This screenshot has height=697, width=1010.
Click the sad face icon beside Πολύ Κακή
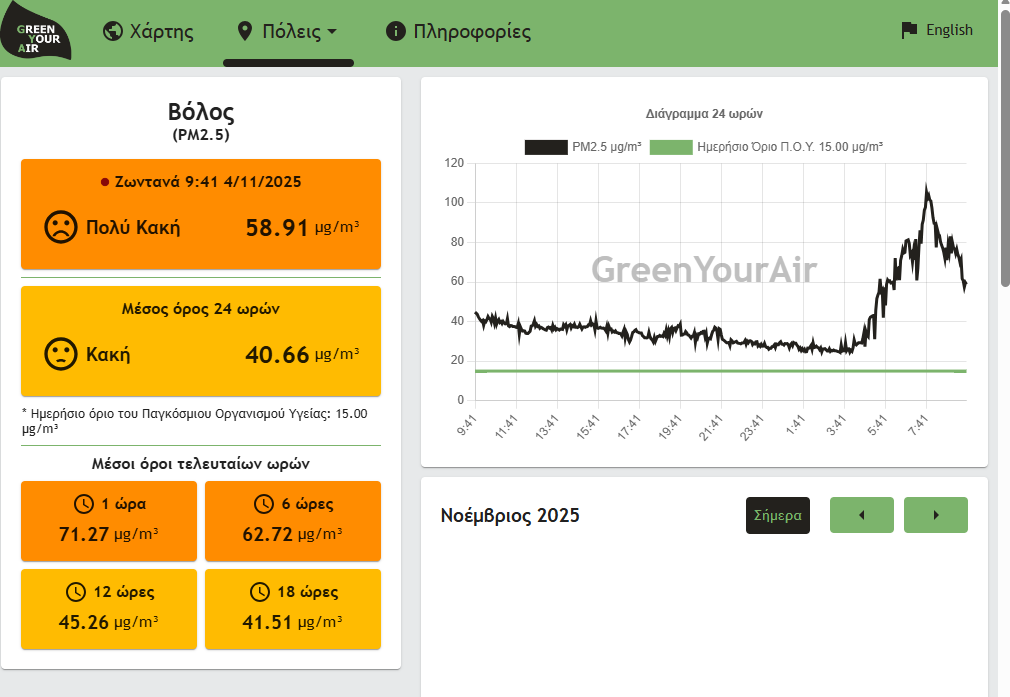click(x=61, y=227)
